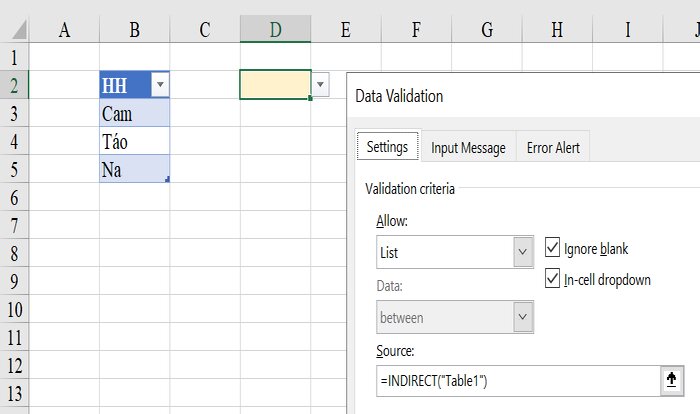
Task: Select the cell containing Táo
Action: click(134, 141)
